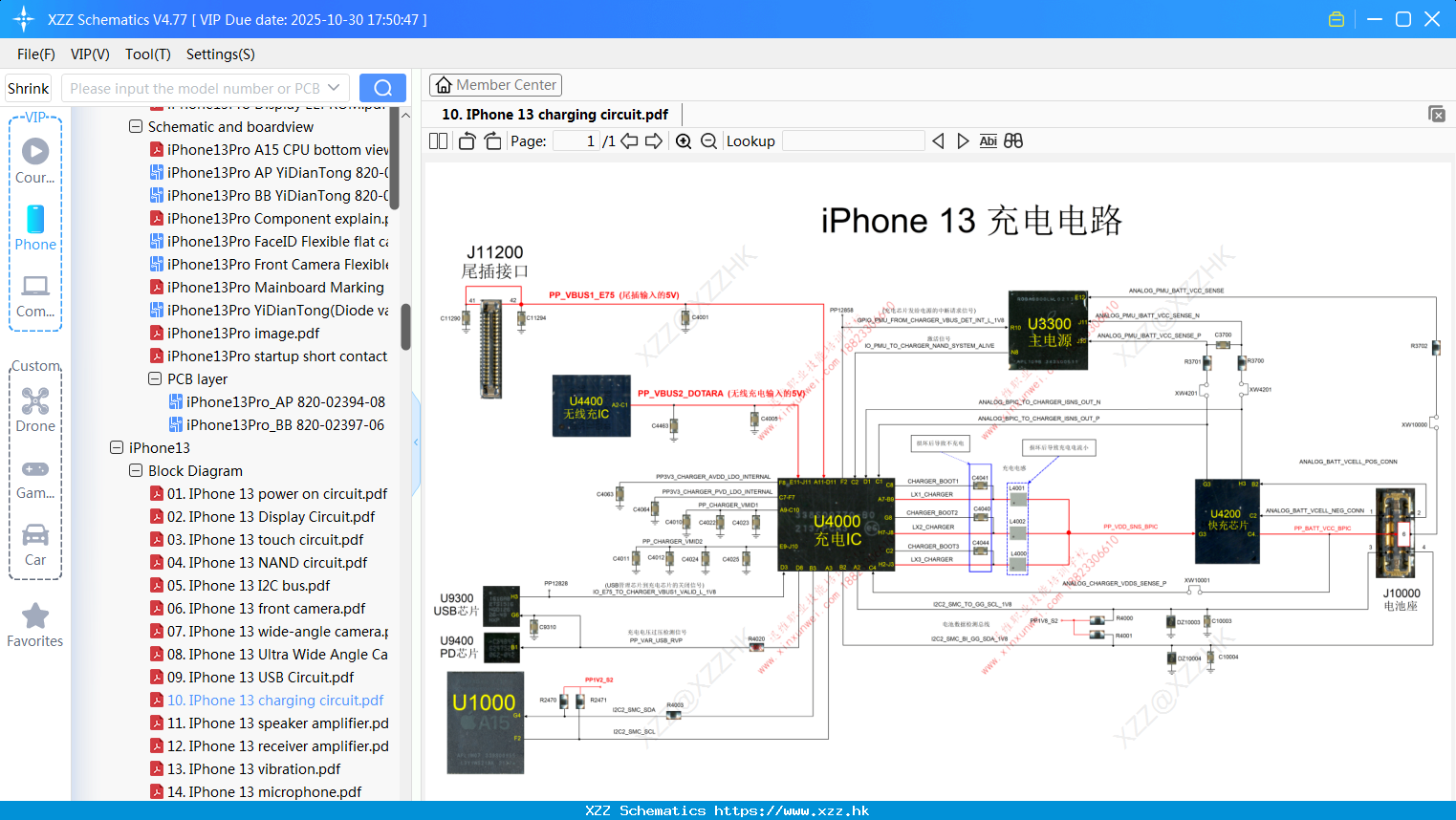The image size is (1456, 820).
Task: Rotate page clockwise icon
Action: coord(492,140)
